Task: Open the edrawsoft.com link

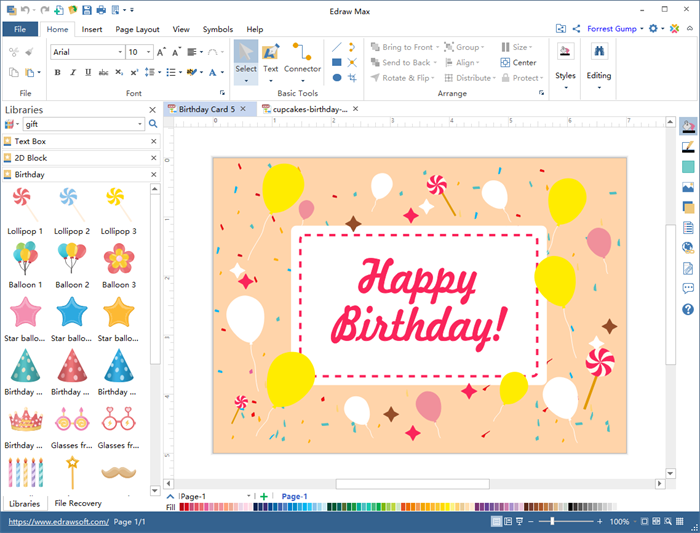Action: click(x=58, y=522)
